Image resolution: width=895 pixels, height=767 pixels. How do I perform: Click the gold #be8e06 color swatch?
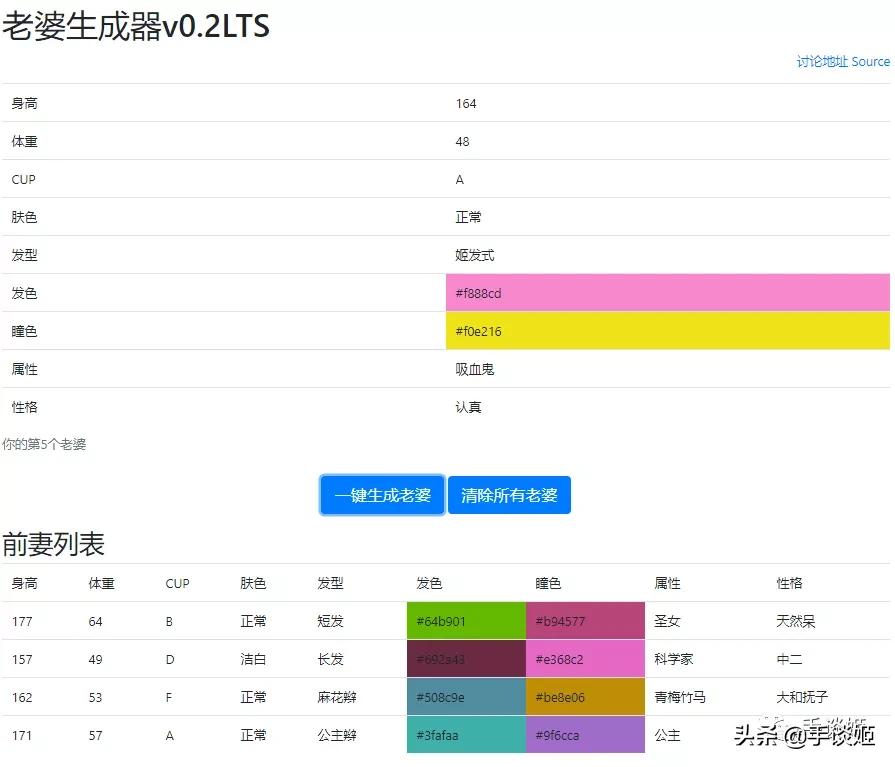pyautogui.click(x=584, y=696)
